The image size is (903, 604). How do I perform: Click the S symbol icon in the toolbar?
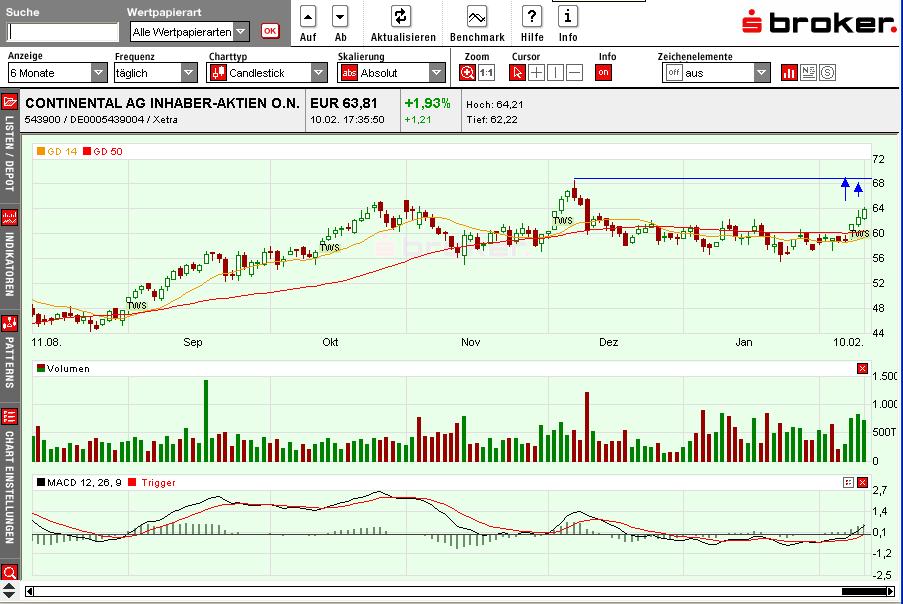(x=827, y=72)
